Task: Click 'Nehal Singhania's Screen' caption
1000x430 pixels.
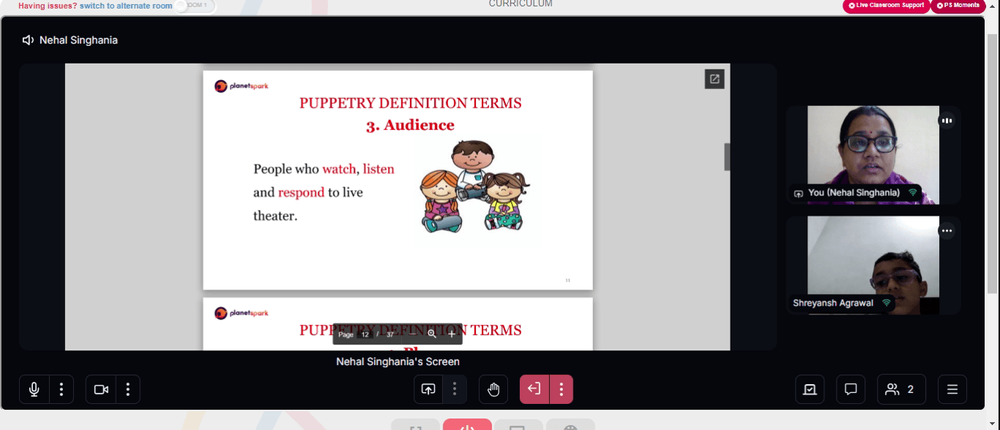Action: click(x=398, y=362)
